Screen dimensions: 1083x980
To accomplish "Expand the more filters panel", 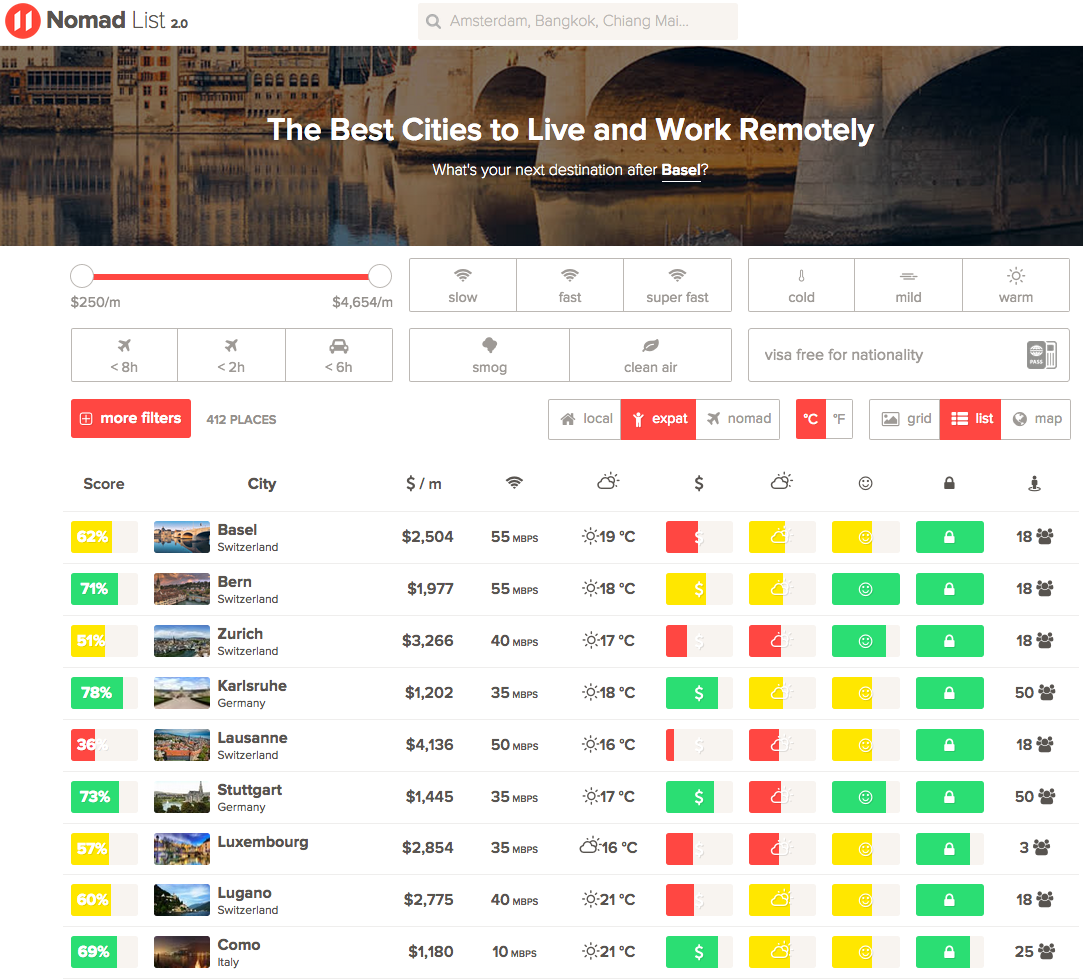I will coord(131,419).
